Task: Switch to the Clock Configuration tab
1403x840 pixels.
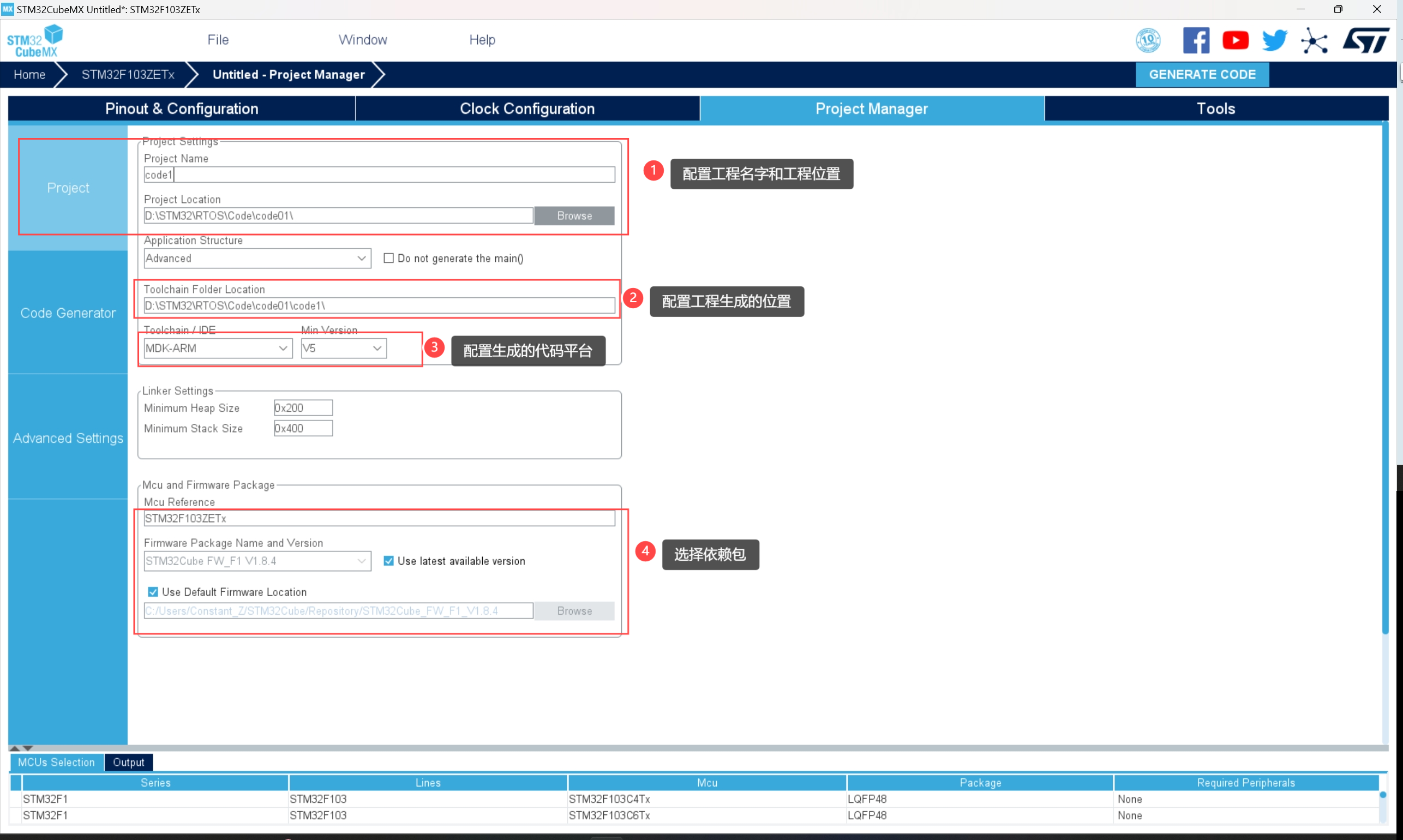Action: pyautogui.click(x=527, y=109)
